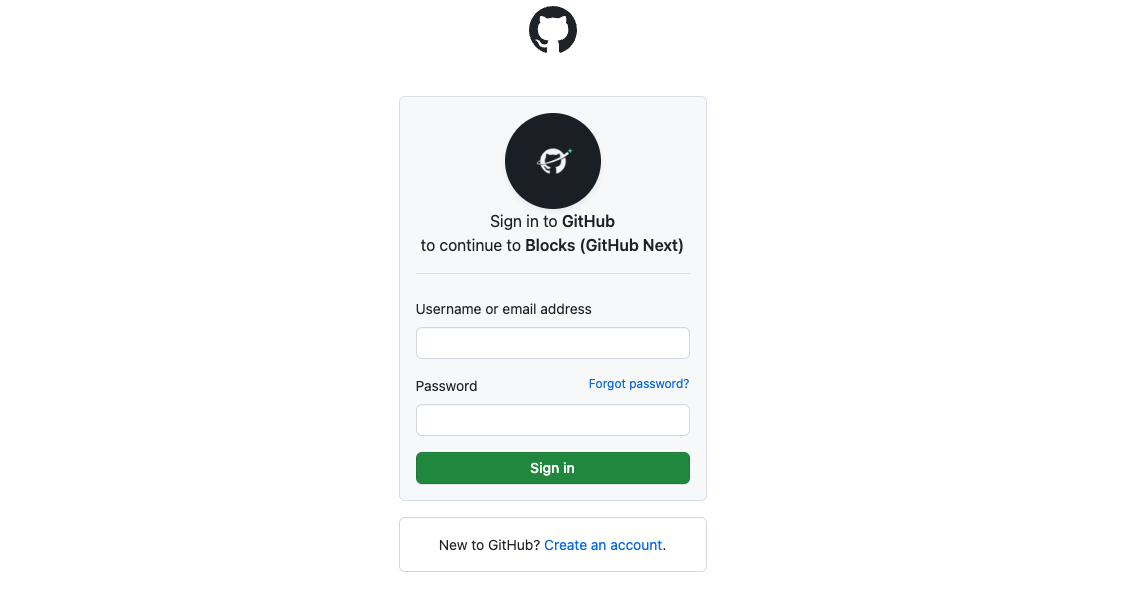Viewport: 1122px width, 594px height.
Task: Focus the Username or email address field
Action: [552, 342]
